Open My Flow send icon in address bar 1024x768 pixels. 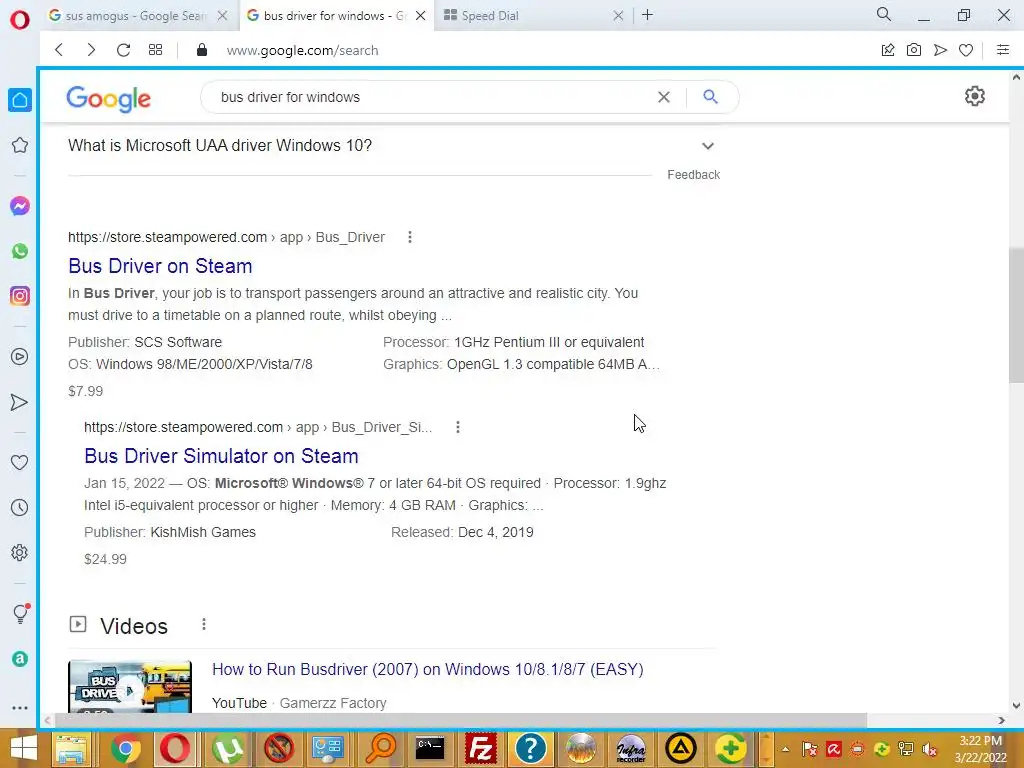940,50
